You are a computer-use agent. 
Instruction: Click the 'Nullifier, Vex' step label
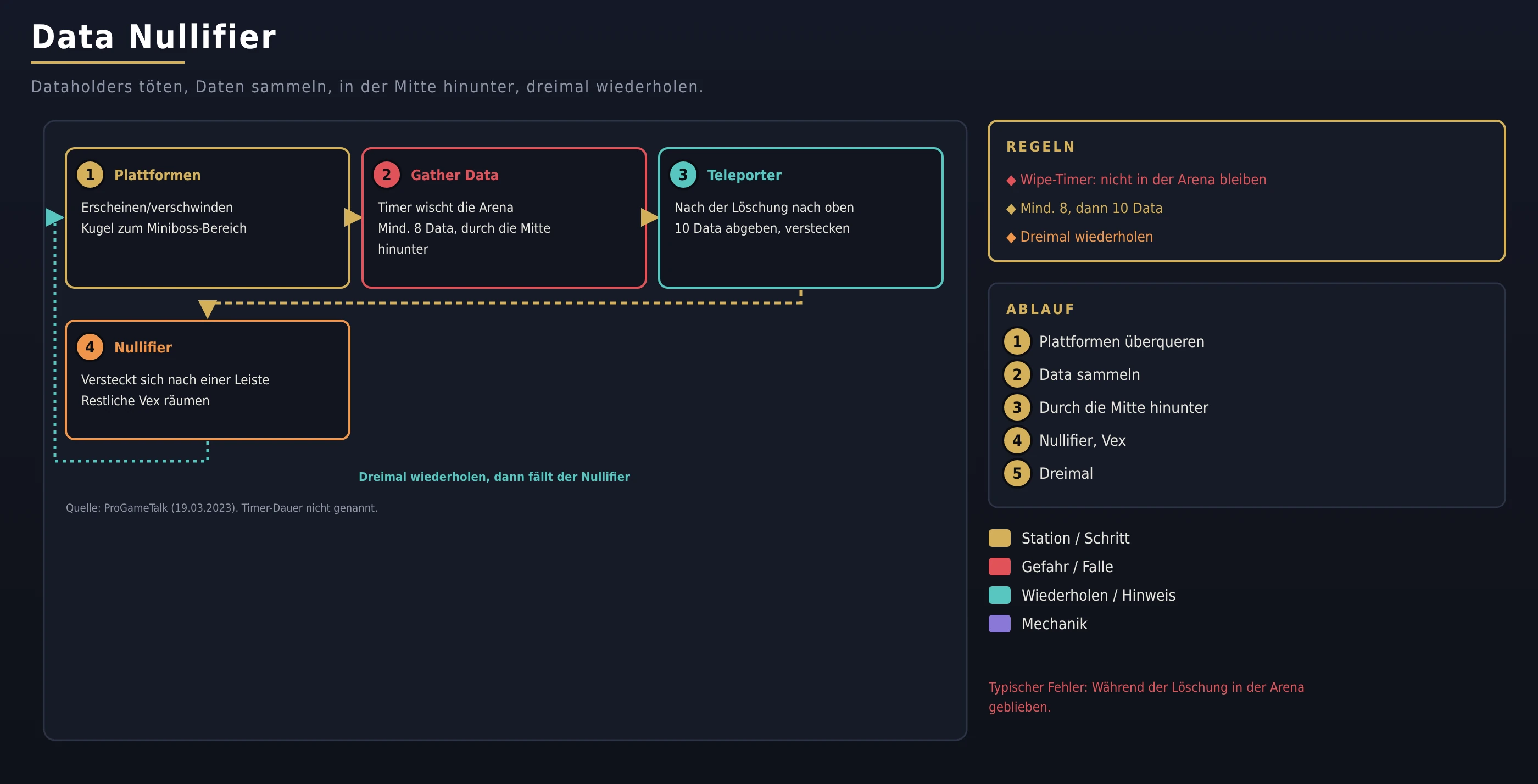(1082, 440)
